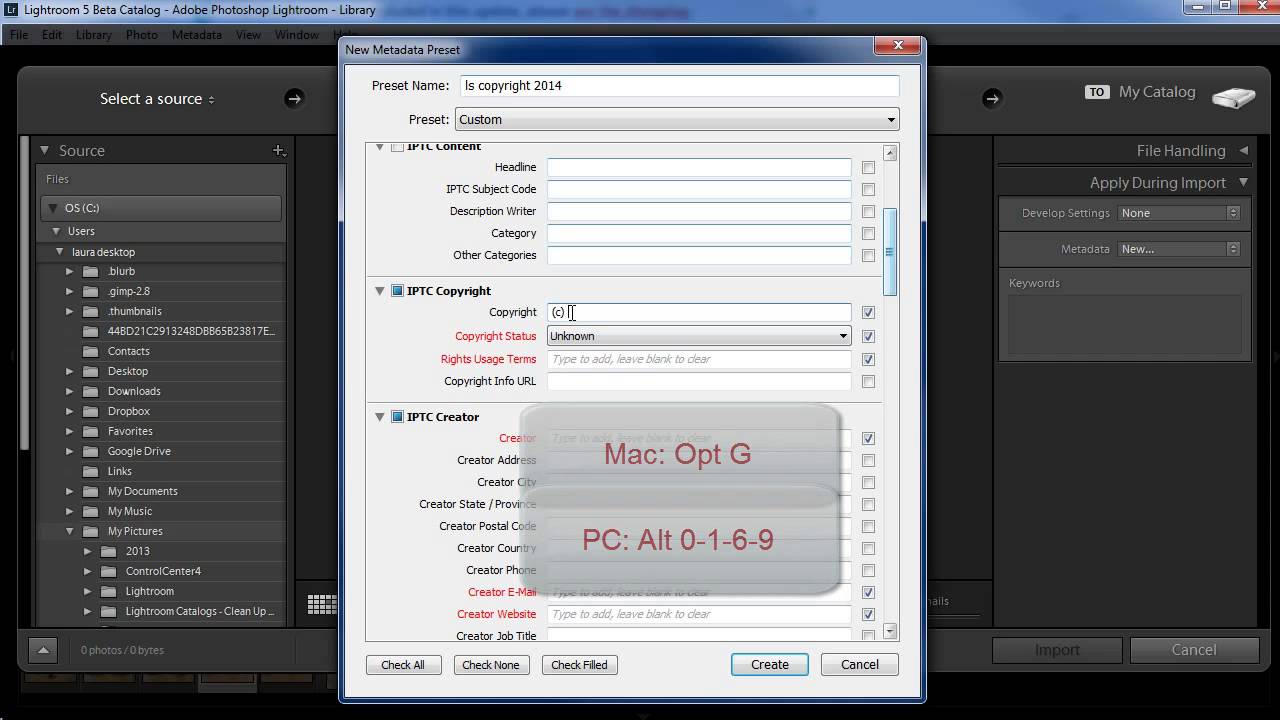Open the Photo menu
1280x720 pixels.
tap(142, 34)
